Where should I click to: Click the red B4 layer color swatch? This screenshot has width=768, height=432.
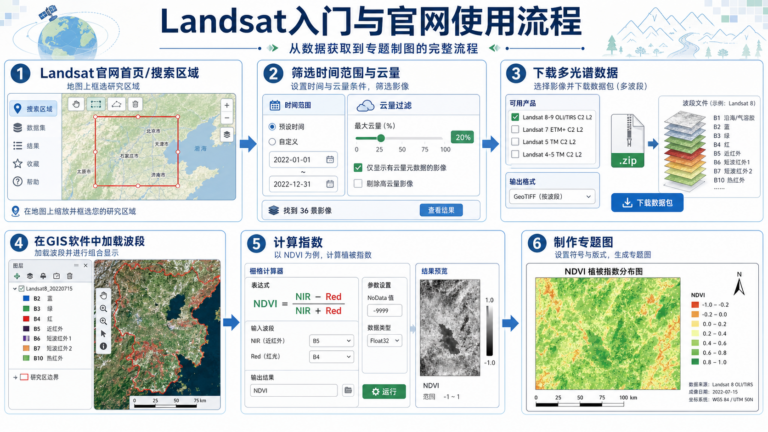tap(26, 318)
